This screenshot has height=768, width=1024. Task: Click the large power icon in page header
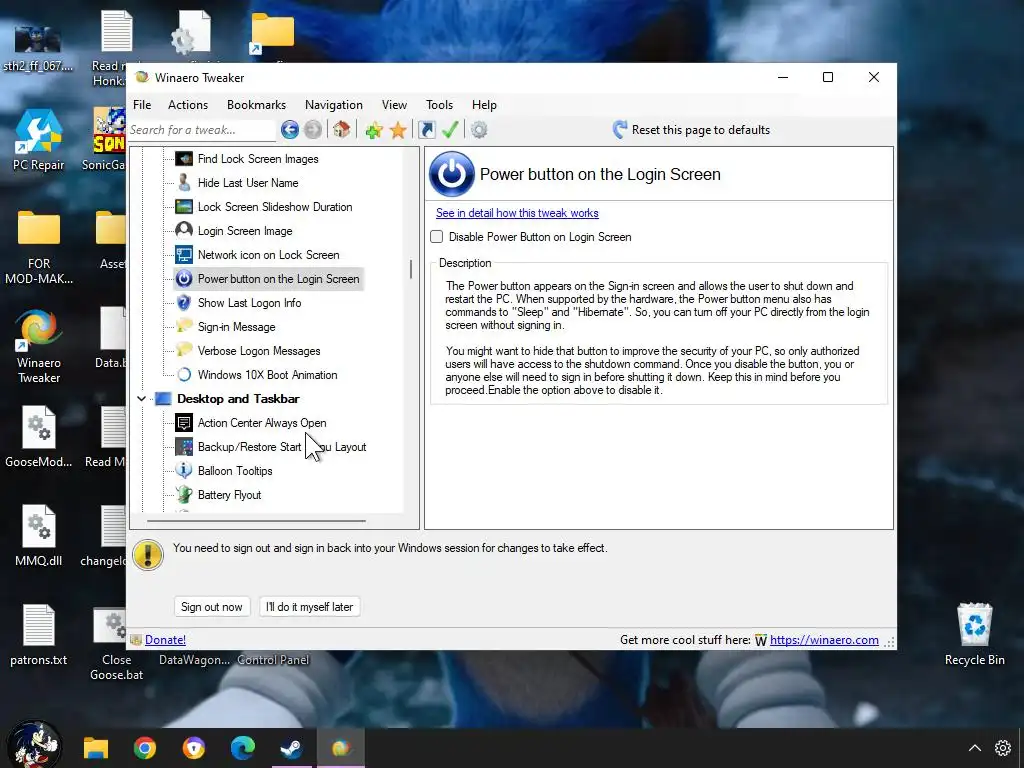click(451, 174)
